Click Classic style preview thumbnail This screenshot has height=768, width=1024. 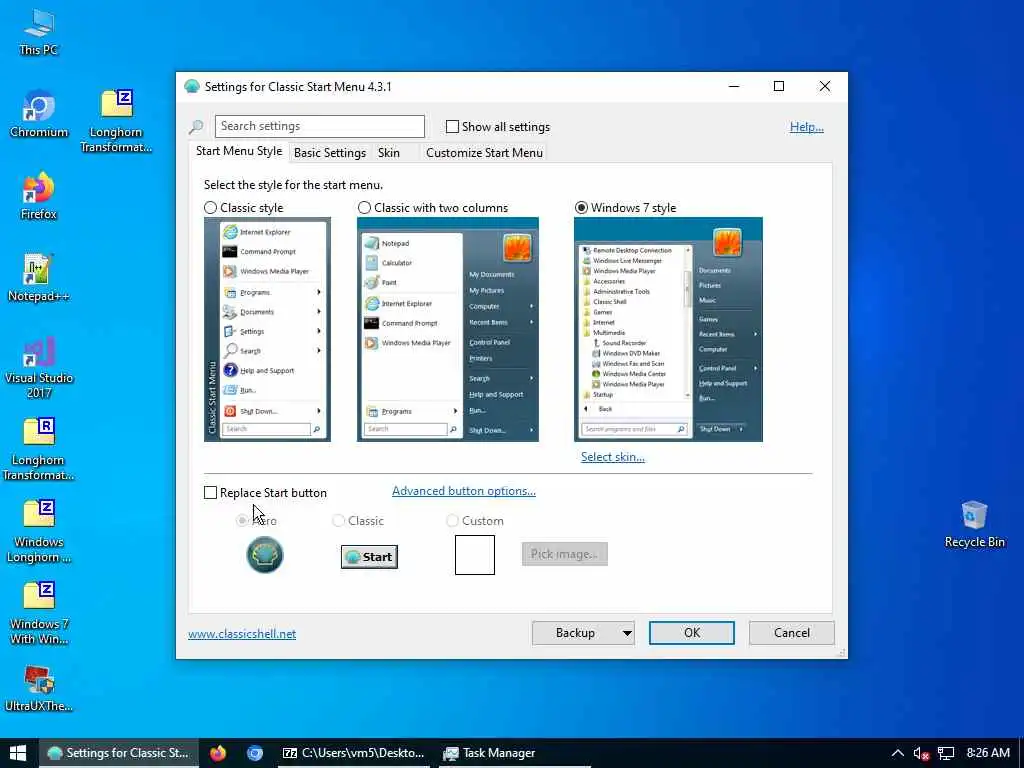(267, 329)
